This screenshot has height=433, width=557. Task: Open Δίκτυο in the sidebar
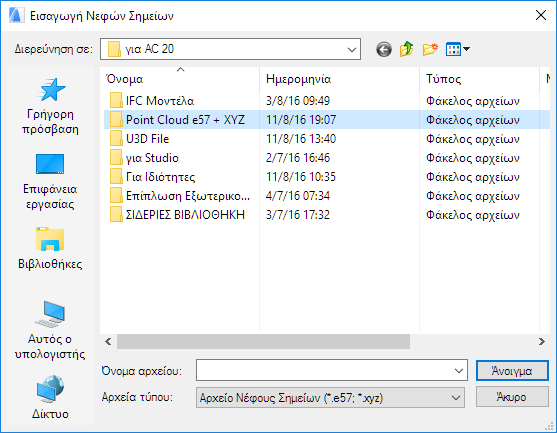tap(50, 397)
